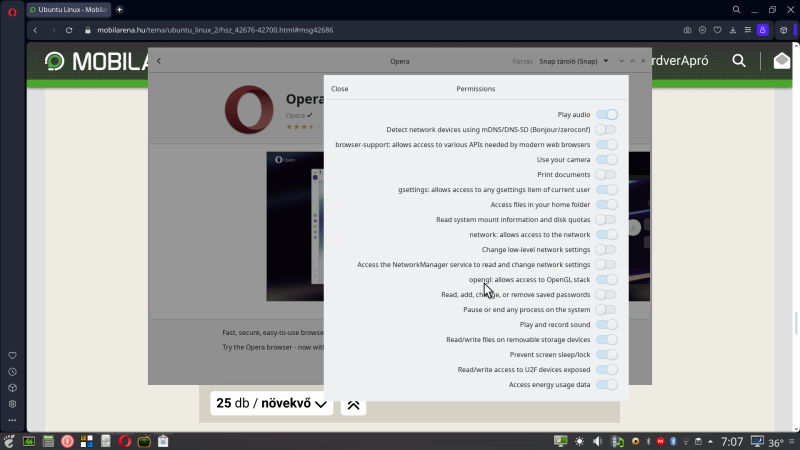
Task: Bookmark page with the heart icon
Action: pyautogui.click(x=717, y=30)
